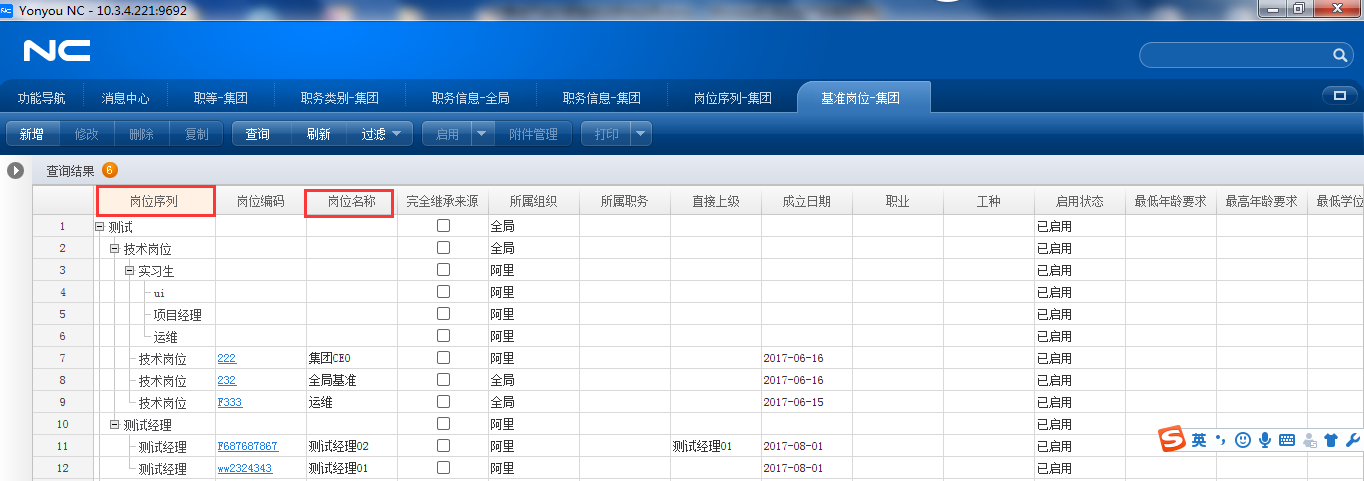Screen dimensions: 1364x481
Task: Select the ui tree row
Action: pyautogui.click(x=159, y=292)
